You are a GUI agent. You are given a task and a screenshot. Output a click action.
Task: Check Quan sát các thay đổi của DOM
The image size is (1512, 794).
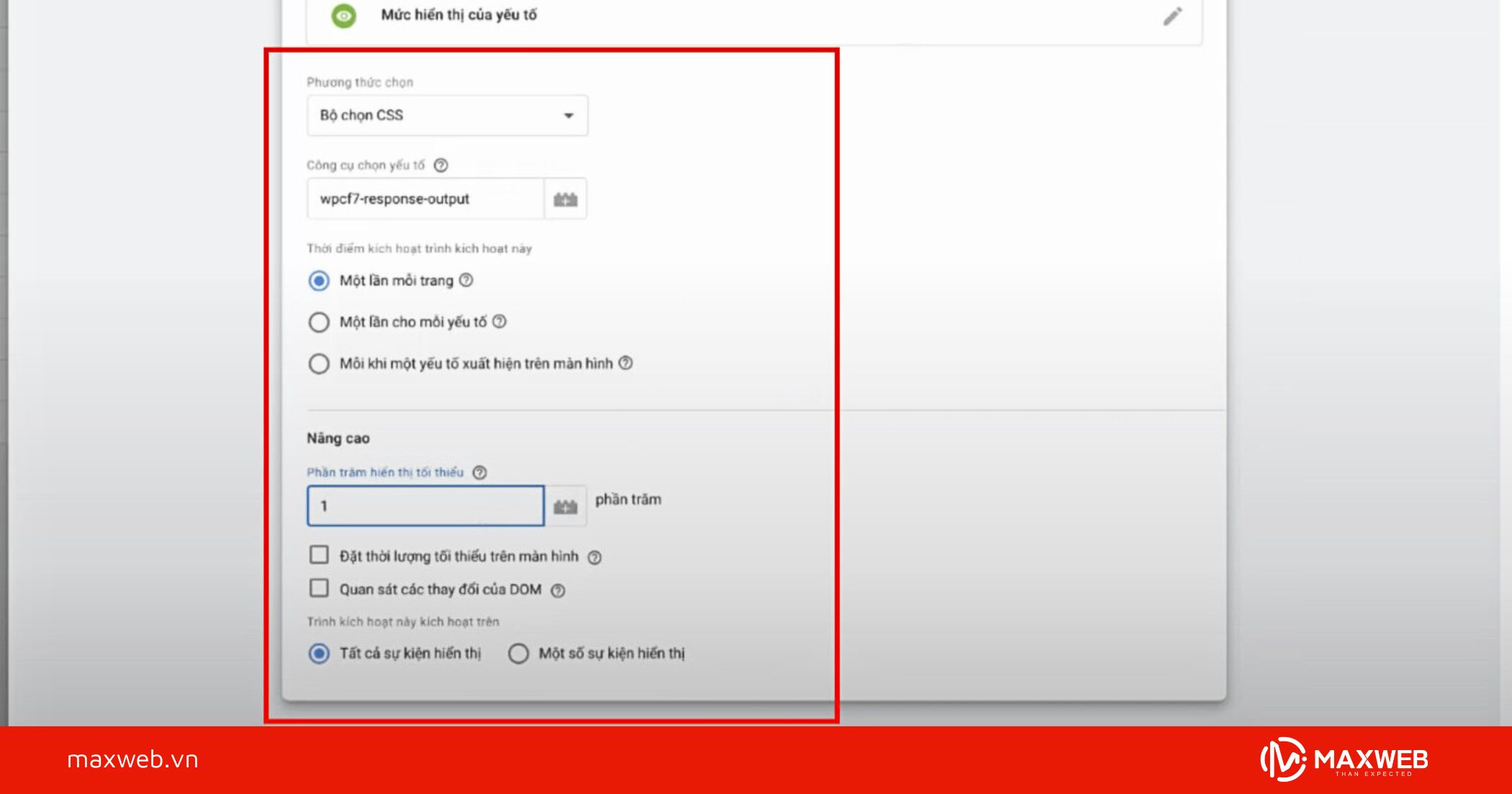point(319,588)
